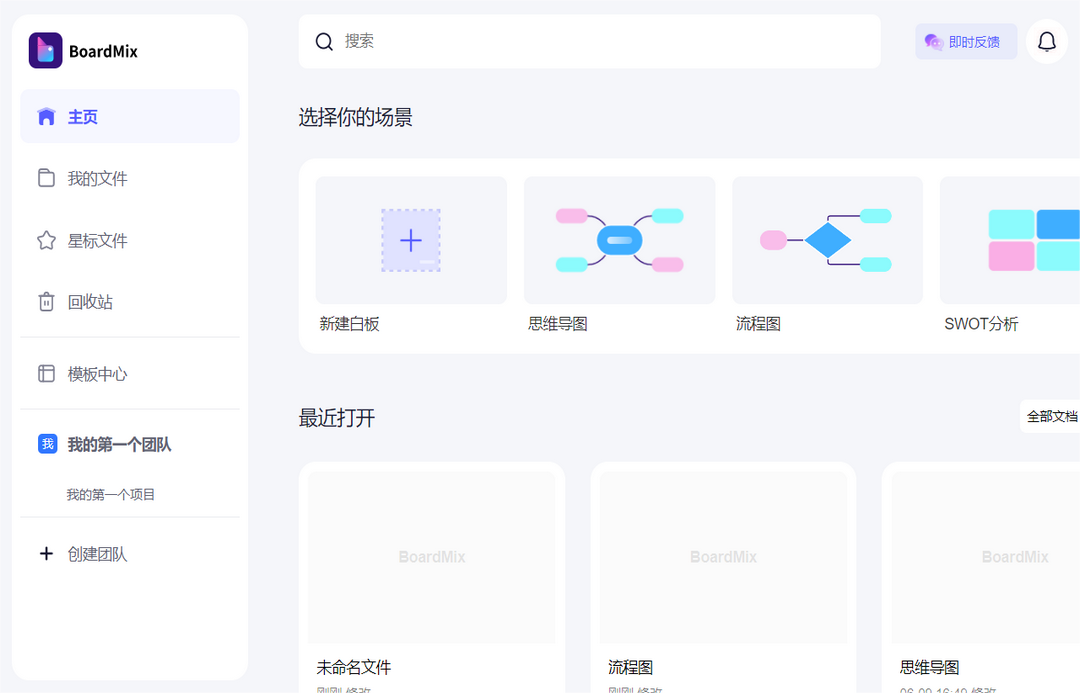Click the plus icon beside 创建团队
The image size is (1080, 693).
coord(46,554)
